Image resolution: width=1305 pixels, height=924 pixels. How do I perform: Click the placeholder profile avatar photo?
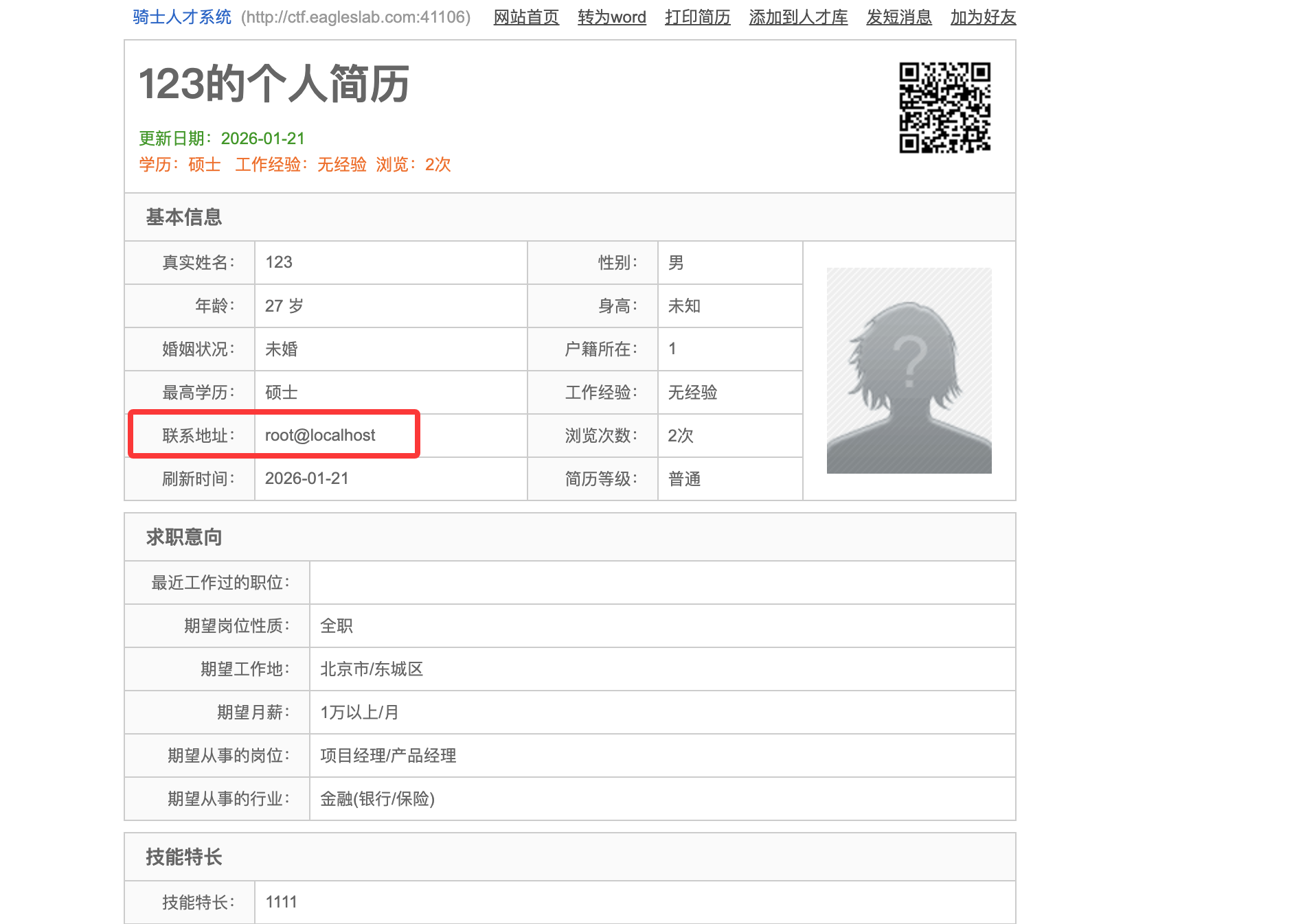coord(909,371)
